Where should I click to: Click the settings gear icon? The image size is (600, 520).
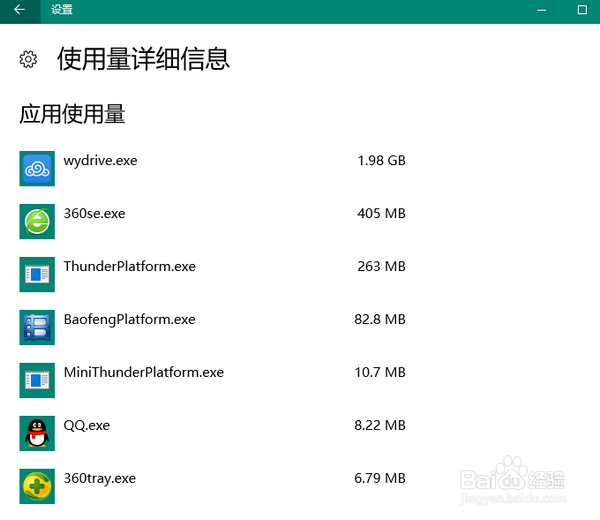tap(28, 59)
